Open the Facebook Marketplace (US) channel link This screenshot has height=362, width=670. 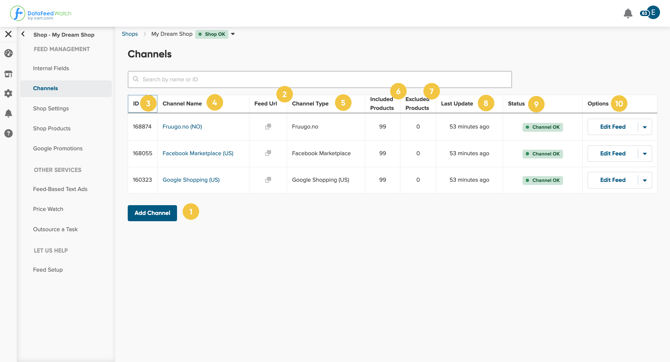(x=198, y=153)
